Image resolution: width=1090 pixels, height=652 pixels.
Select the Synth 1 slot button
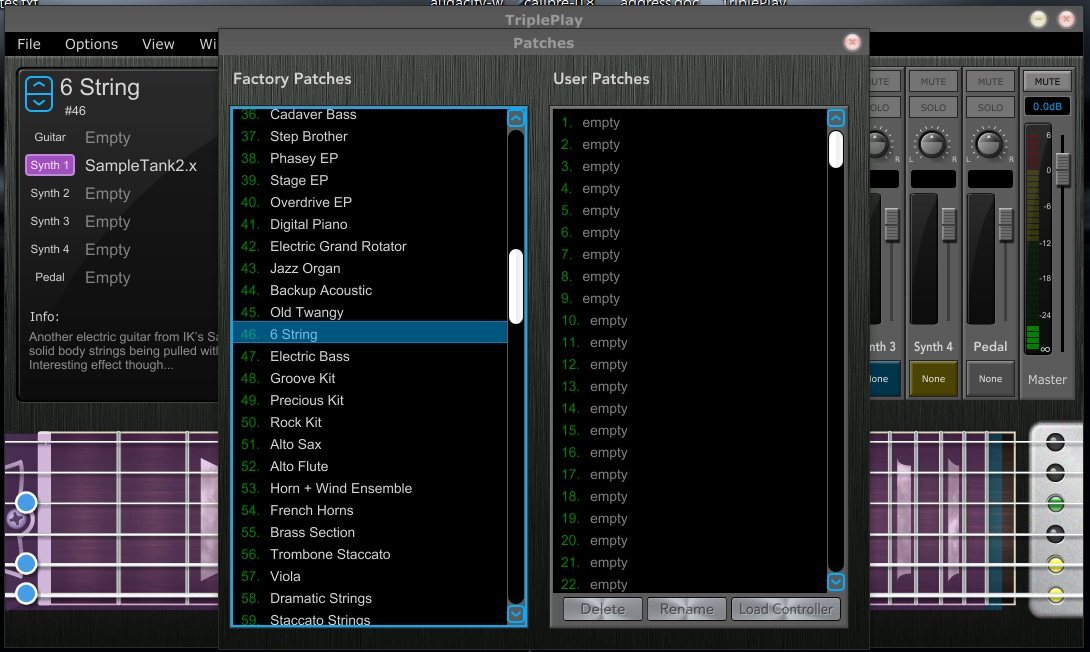coord(49,165)
